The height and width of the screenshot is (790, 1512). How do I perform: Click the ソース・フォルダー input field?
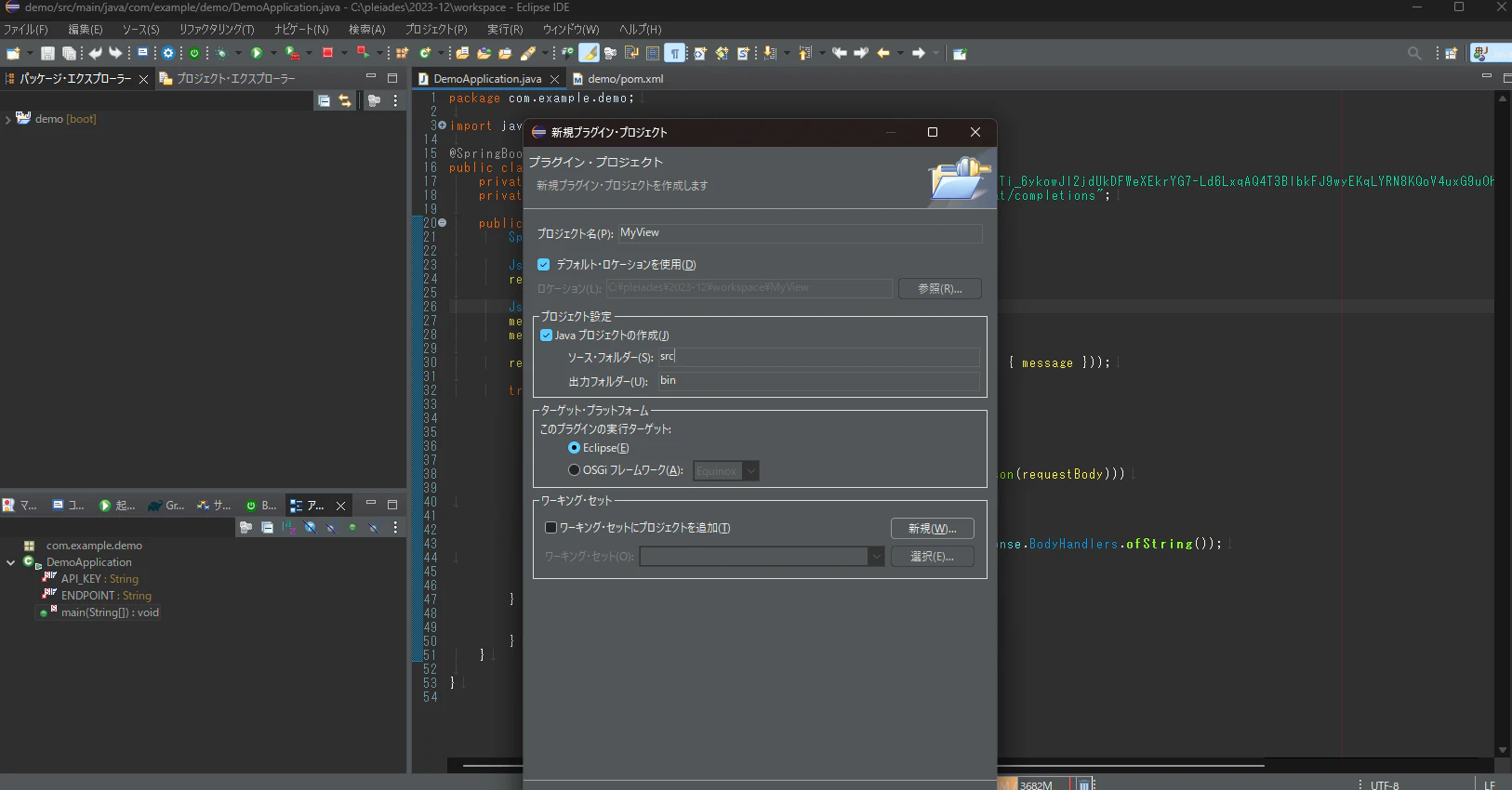point(818,357)
